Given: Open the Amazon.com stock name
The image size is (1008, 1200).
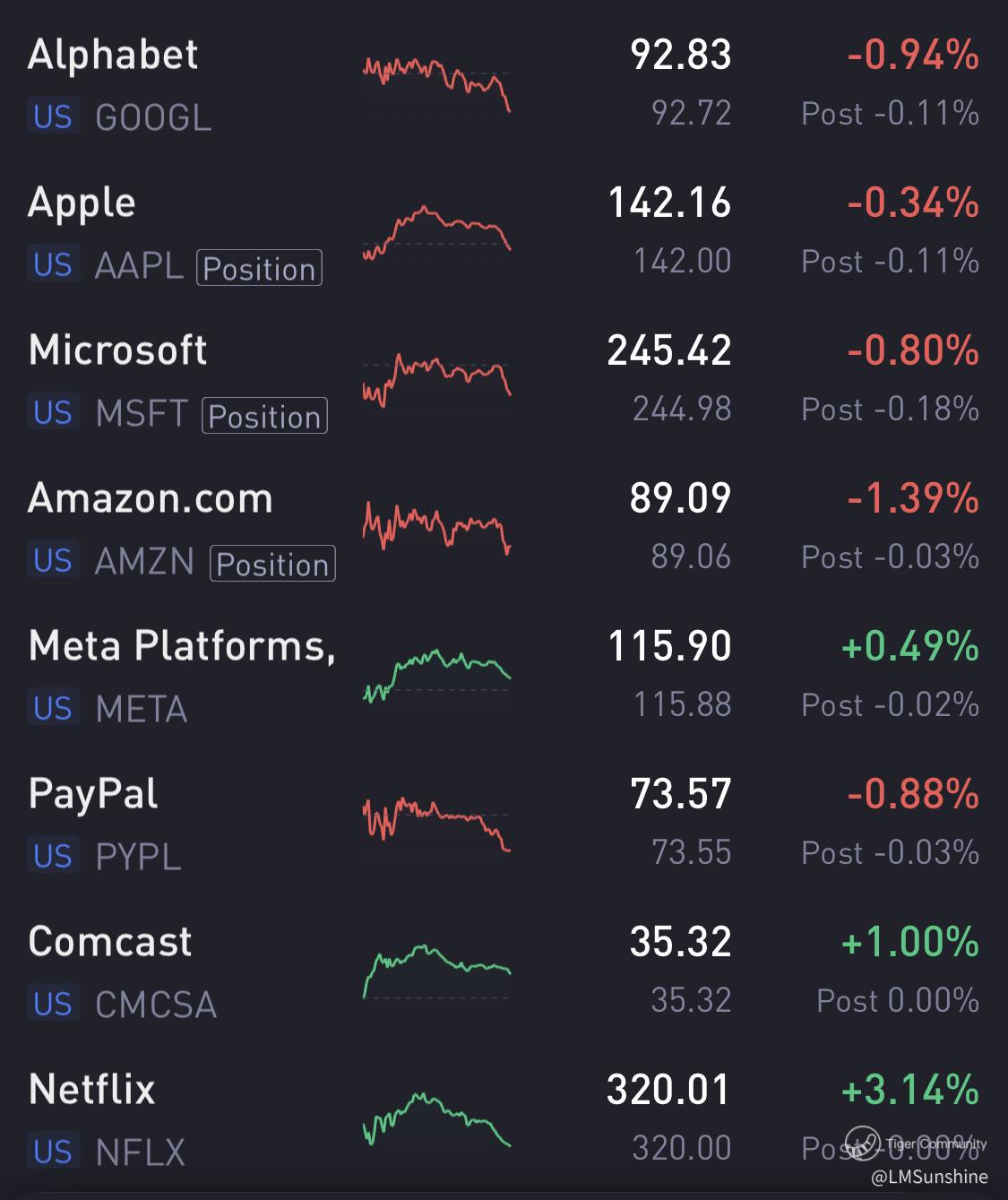Looking at the screenshot, I should tap(151, 497).
